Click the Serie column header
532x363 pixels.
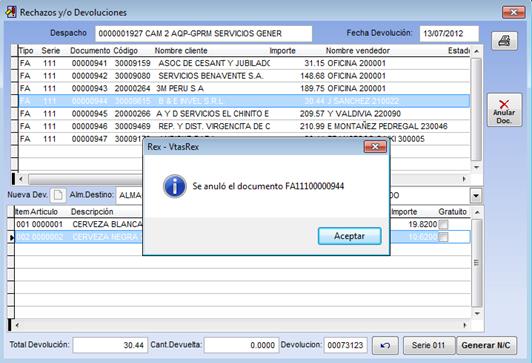click(51, 51)
